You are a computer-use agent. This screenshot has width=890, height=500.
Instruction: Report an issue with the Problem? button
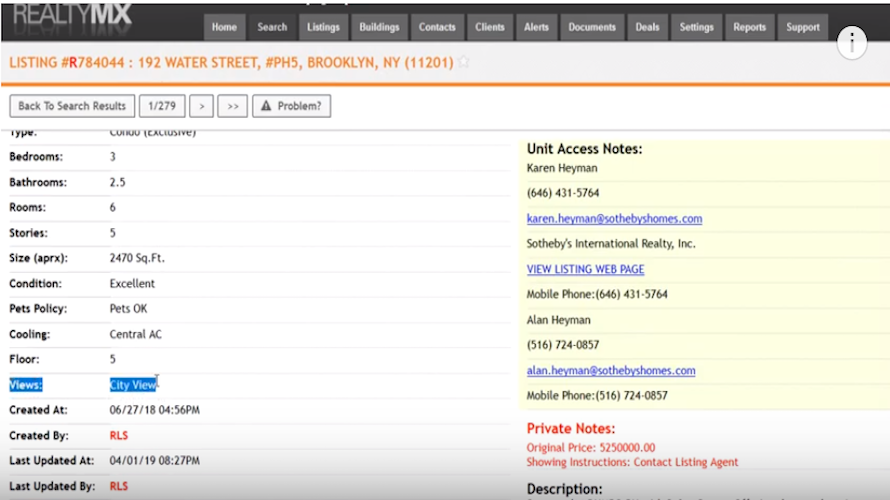[x=291, y=106]
